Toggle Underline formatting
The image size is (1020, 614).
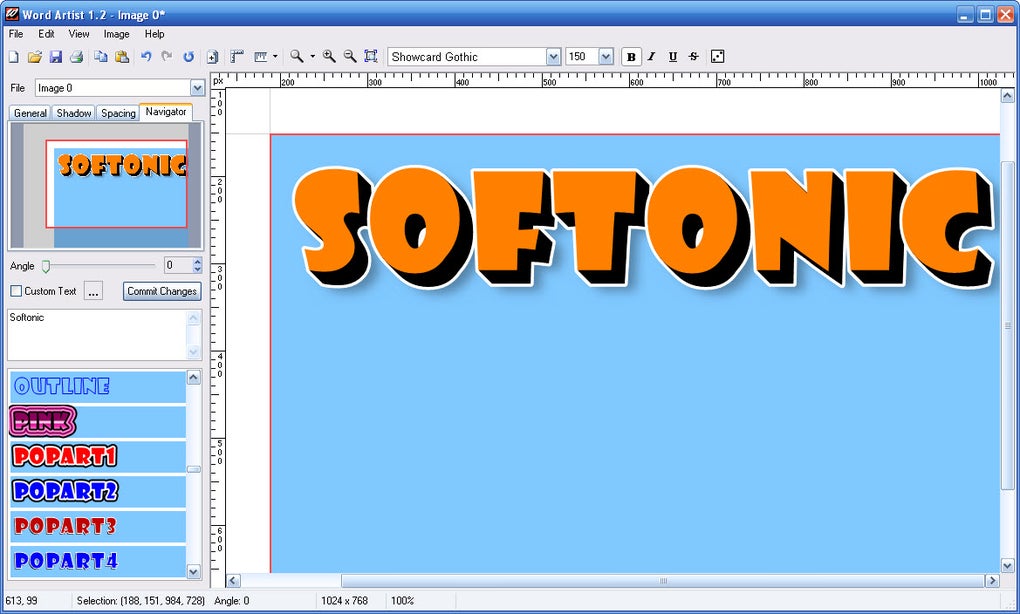(x=673, y=57)
